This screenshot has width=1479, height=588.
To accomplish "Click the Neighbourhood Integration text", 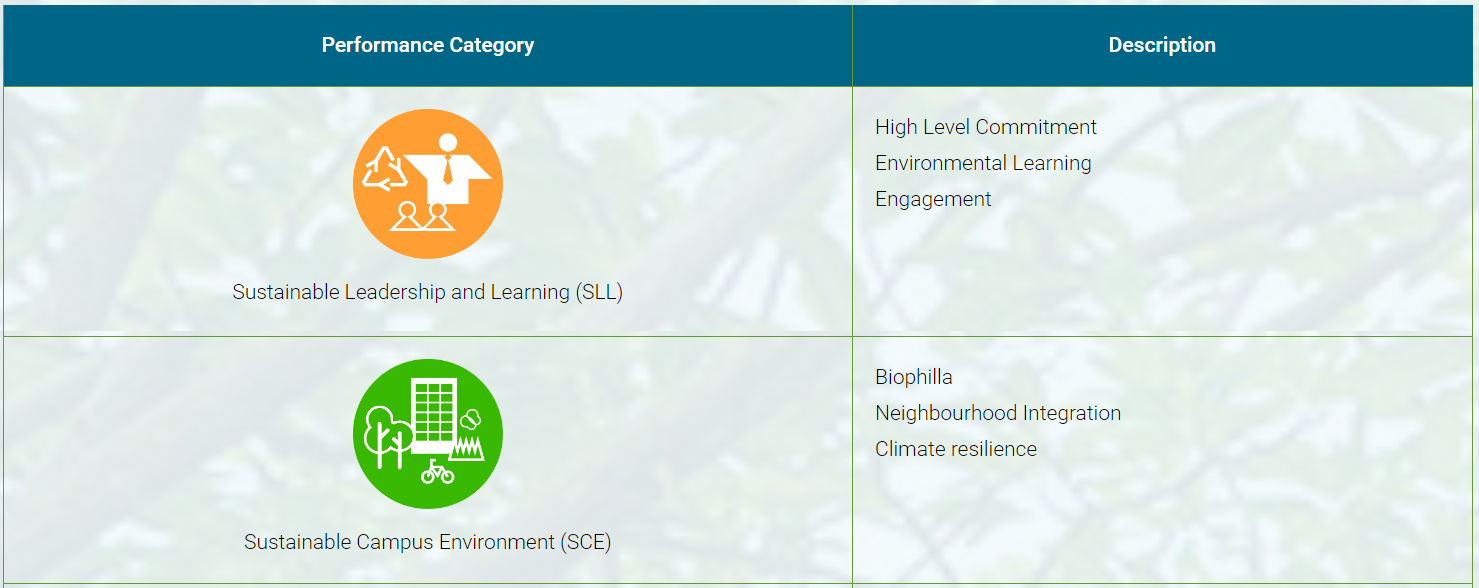I will [998, 413].
